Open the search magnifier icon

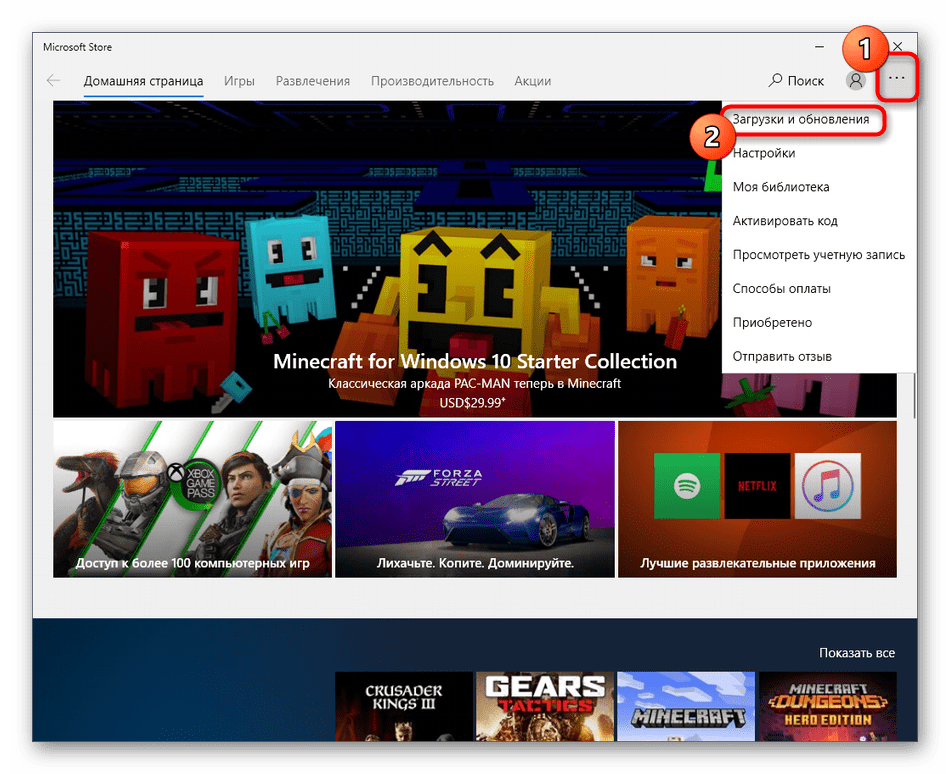776,81
